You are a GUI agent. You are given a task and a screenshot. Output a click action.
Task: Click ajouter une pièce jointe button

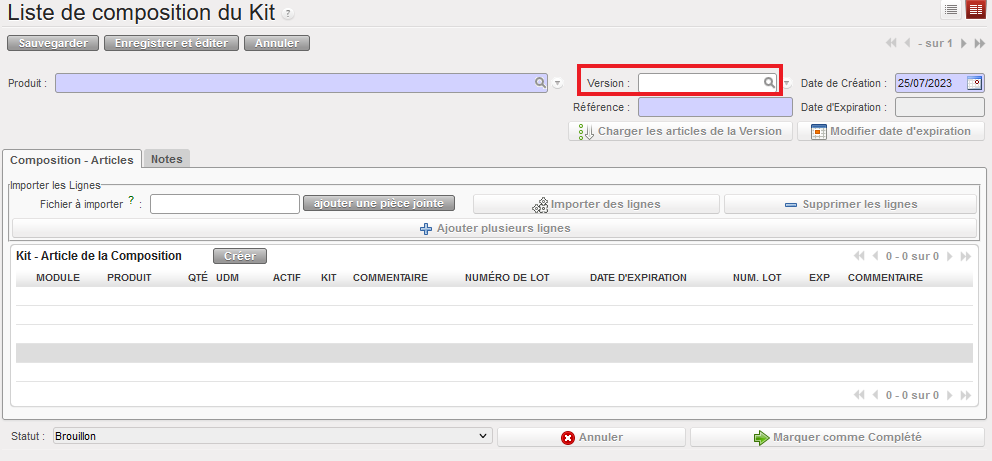[x=379, y=204]
